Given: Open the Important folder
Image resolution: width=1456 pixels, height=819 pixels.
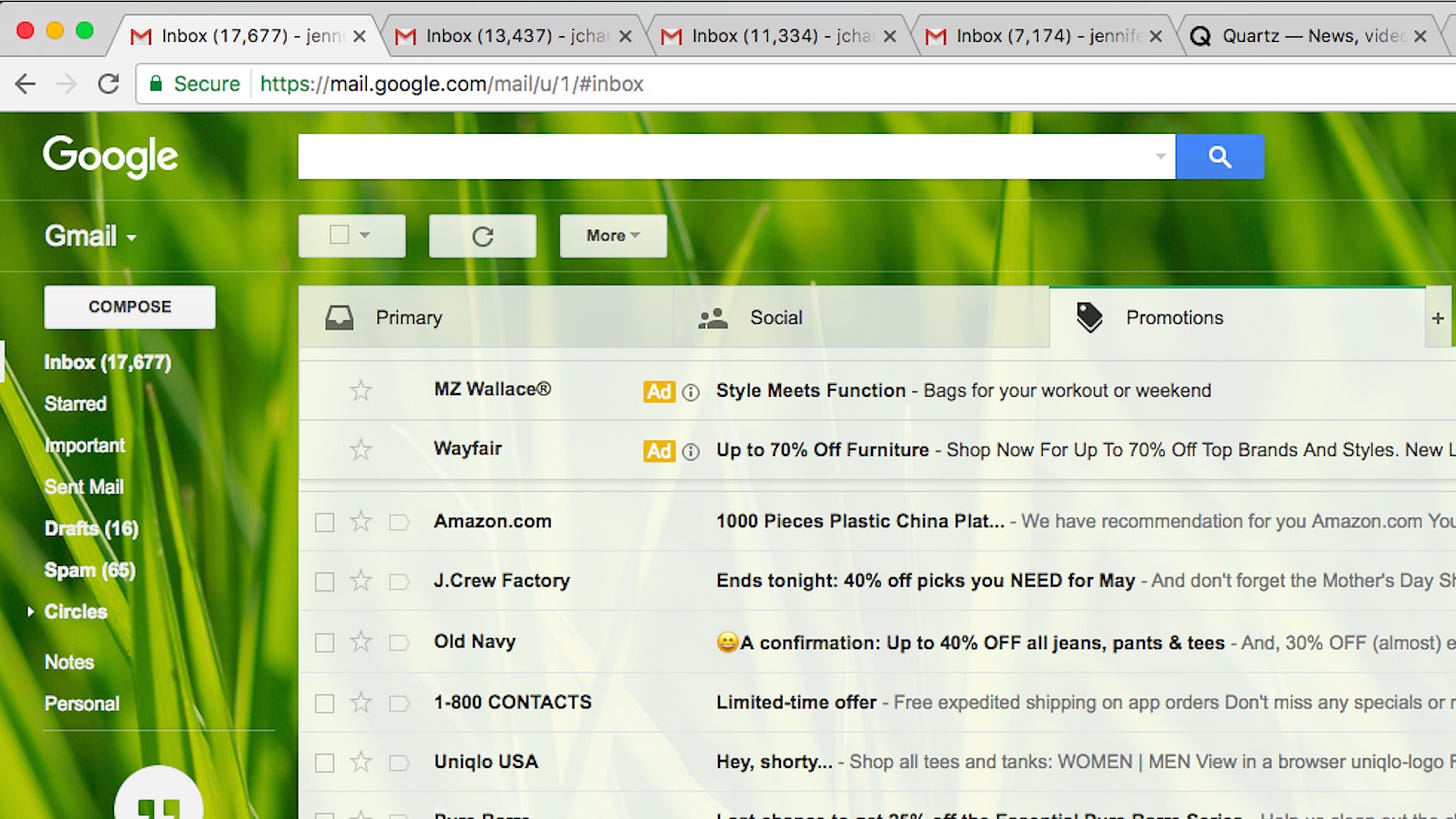Looking at the screenshot, I should coord(85,446).
